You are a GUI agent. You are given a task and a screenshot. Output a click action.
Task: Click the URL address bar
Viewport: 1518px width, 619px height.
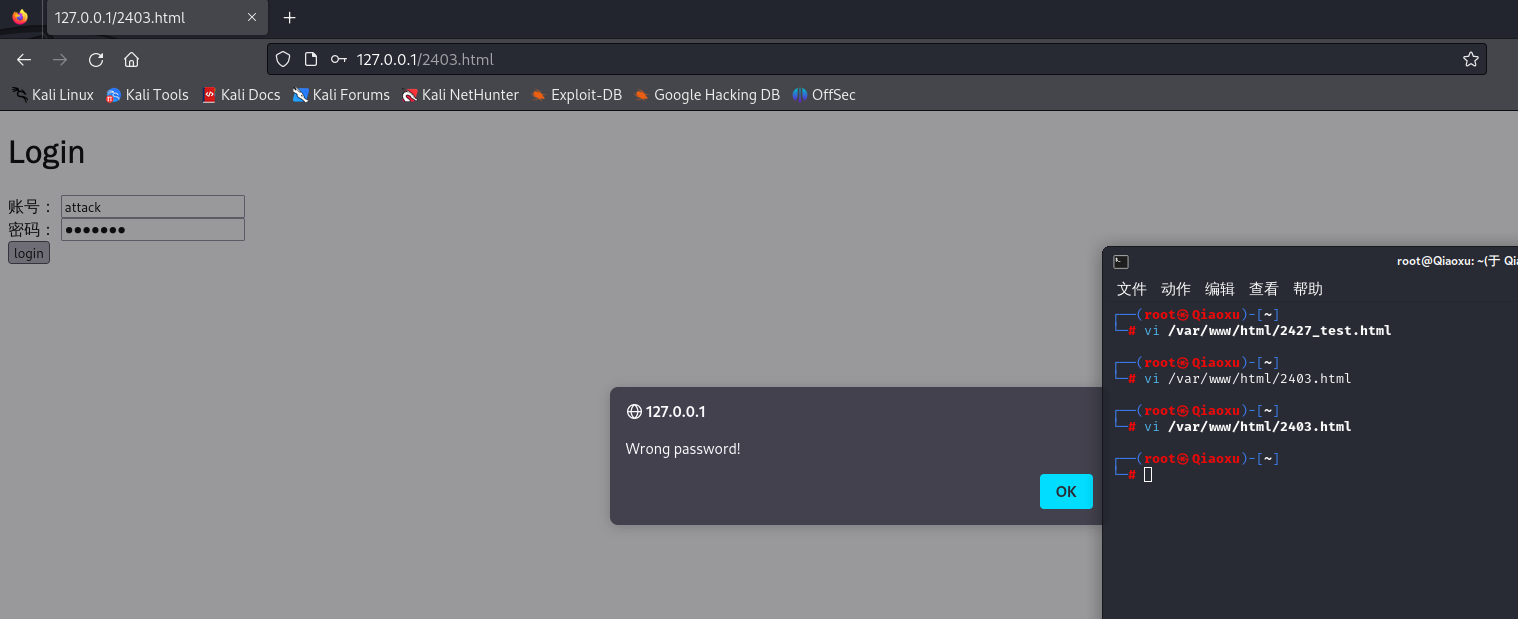(876, 59)
